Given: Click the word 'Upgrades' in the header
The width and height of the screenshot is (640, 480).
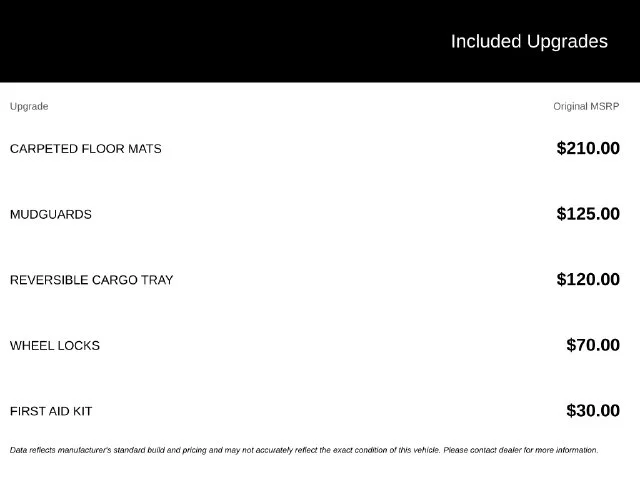Looking at the screenshot, I should pos(567,42).
